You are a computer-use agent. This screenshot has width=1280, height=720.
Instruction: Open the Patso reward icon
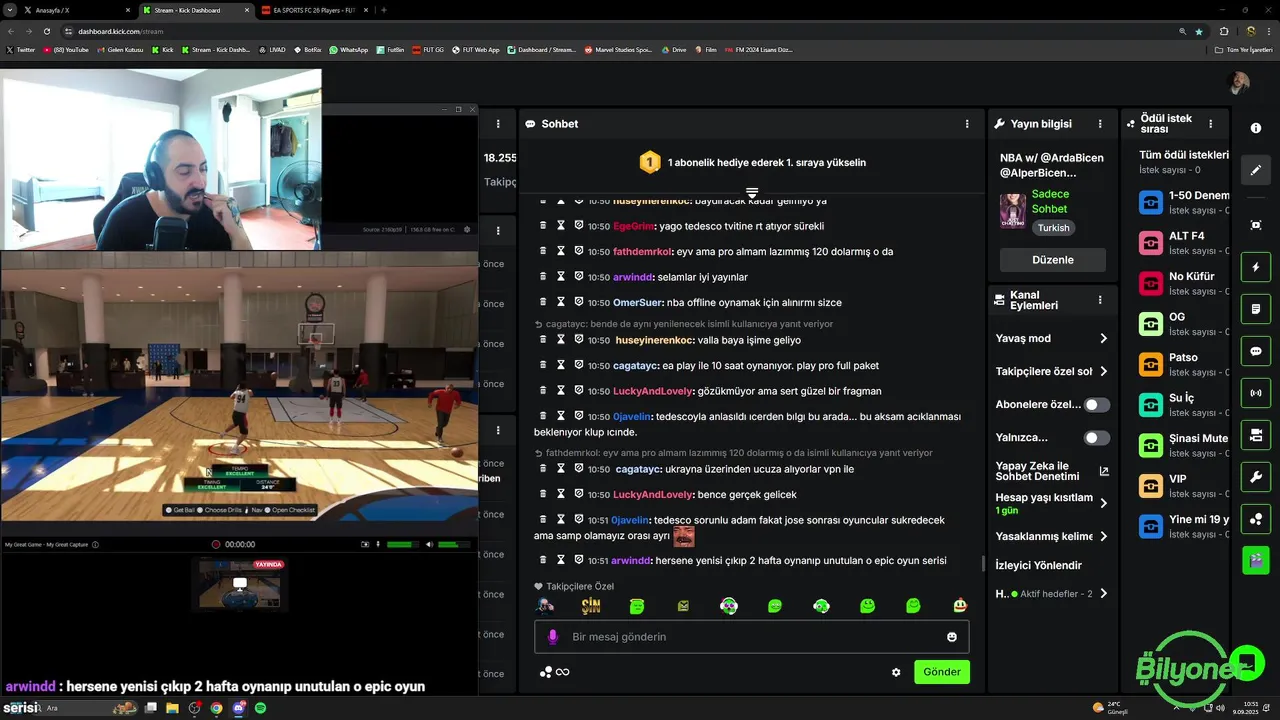tap(1151, 364)
